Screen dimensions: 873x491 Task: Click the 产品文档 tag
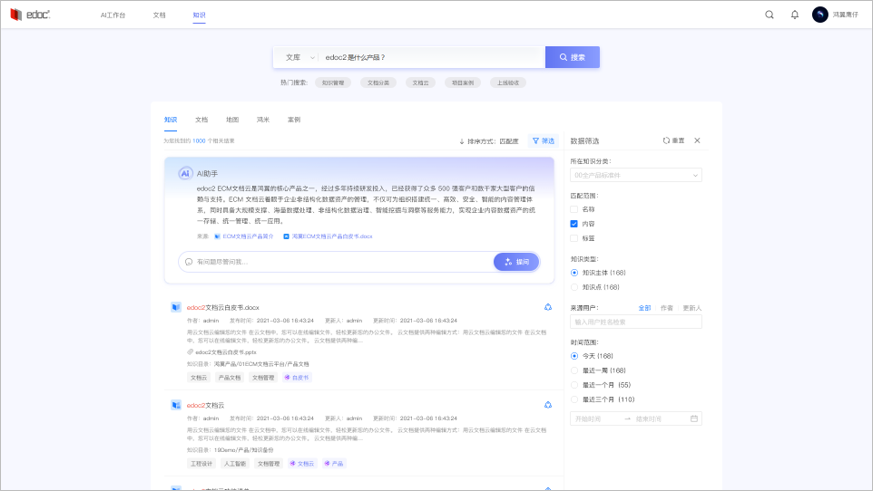[229, 377]
